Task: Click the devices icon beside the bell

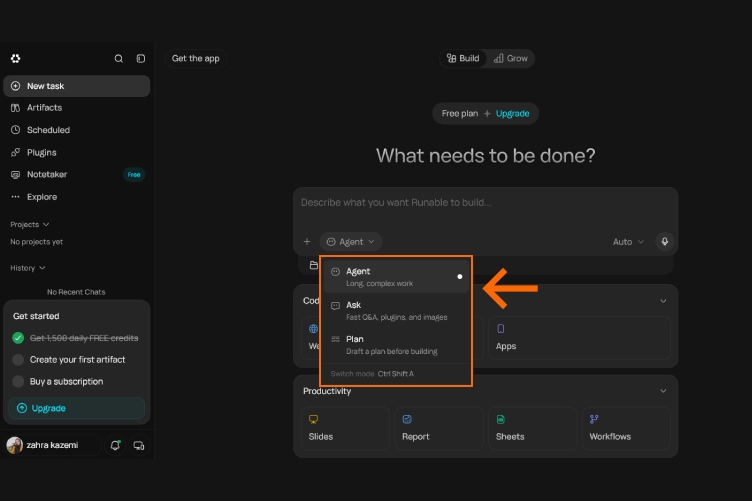Action: tap(139, 446)
